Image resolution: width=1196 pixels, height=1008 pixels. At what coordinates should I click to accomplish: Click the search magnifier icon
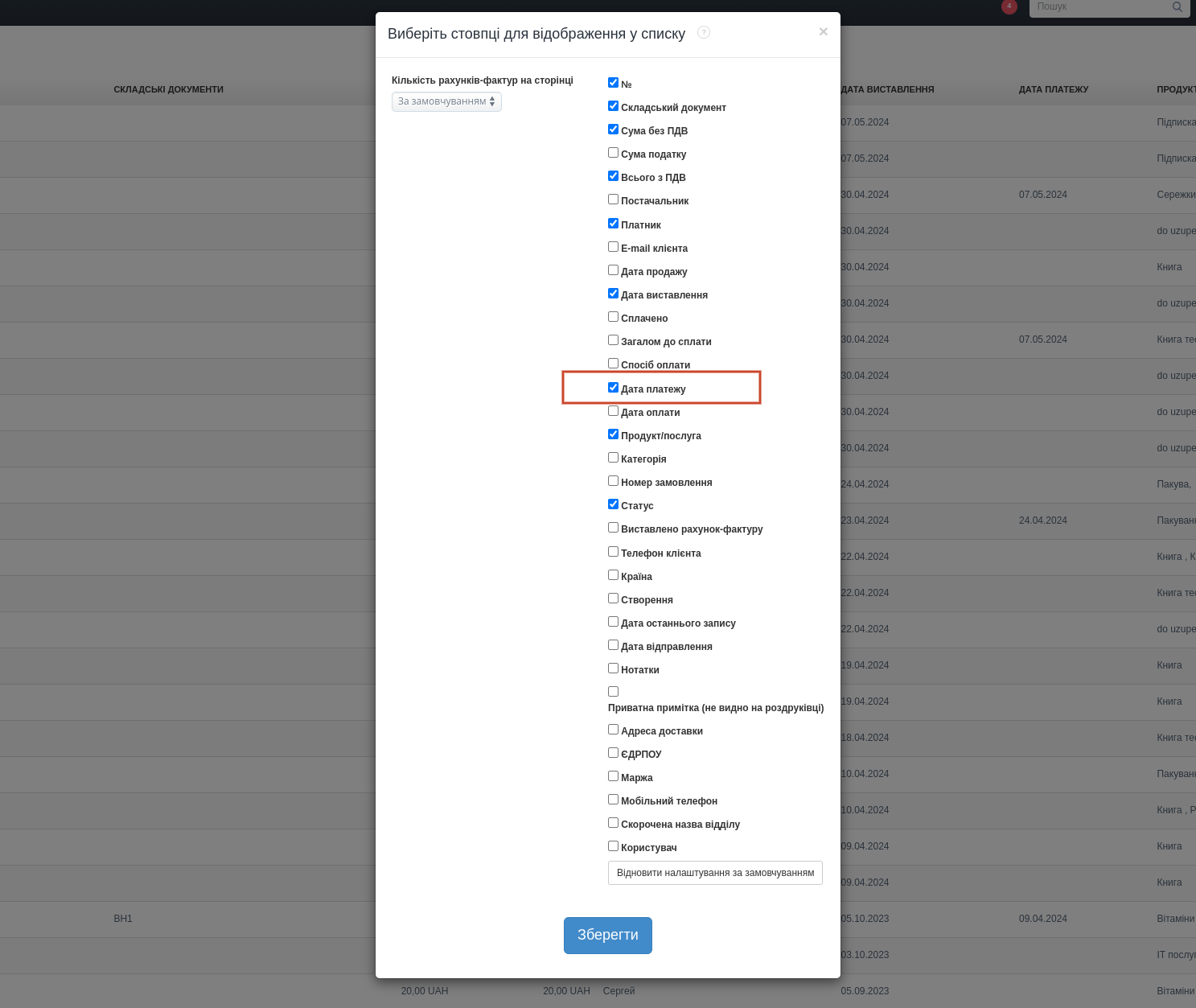point(1177,7)
